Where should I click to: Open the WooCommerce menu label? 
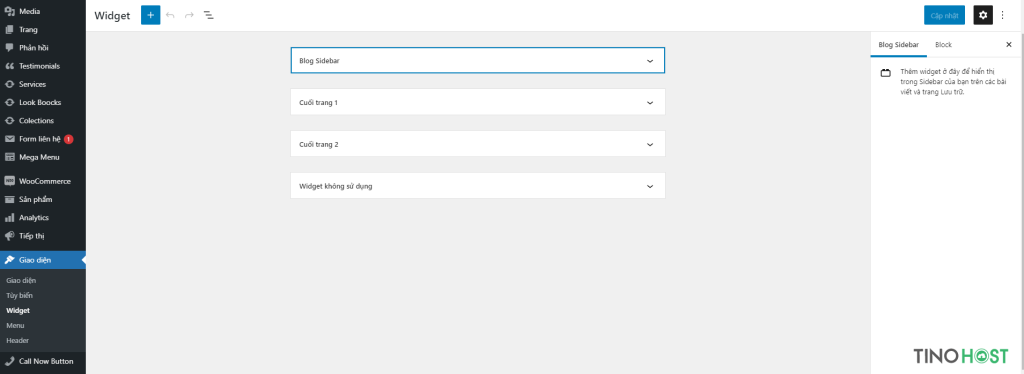pos(45,181)
